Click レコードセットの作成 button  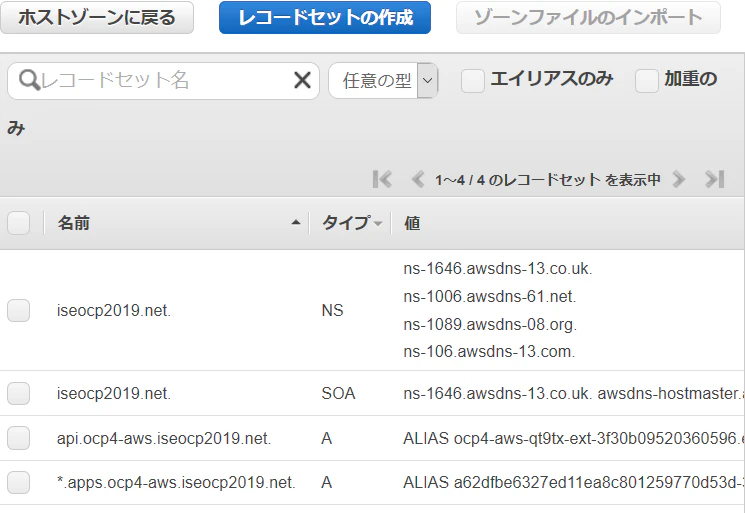point(325,18)
